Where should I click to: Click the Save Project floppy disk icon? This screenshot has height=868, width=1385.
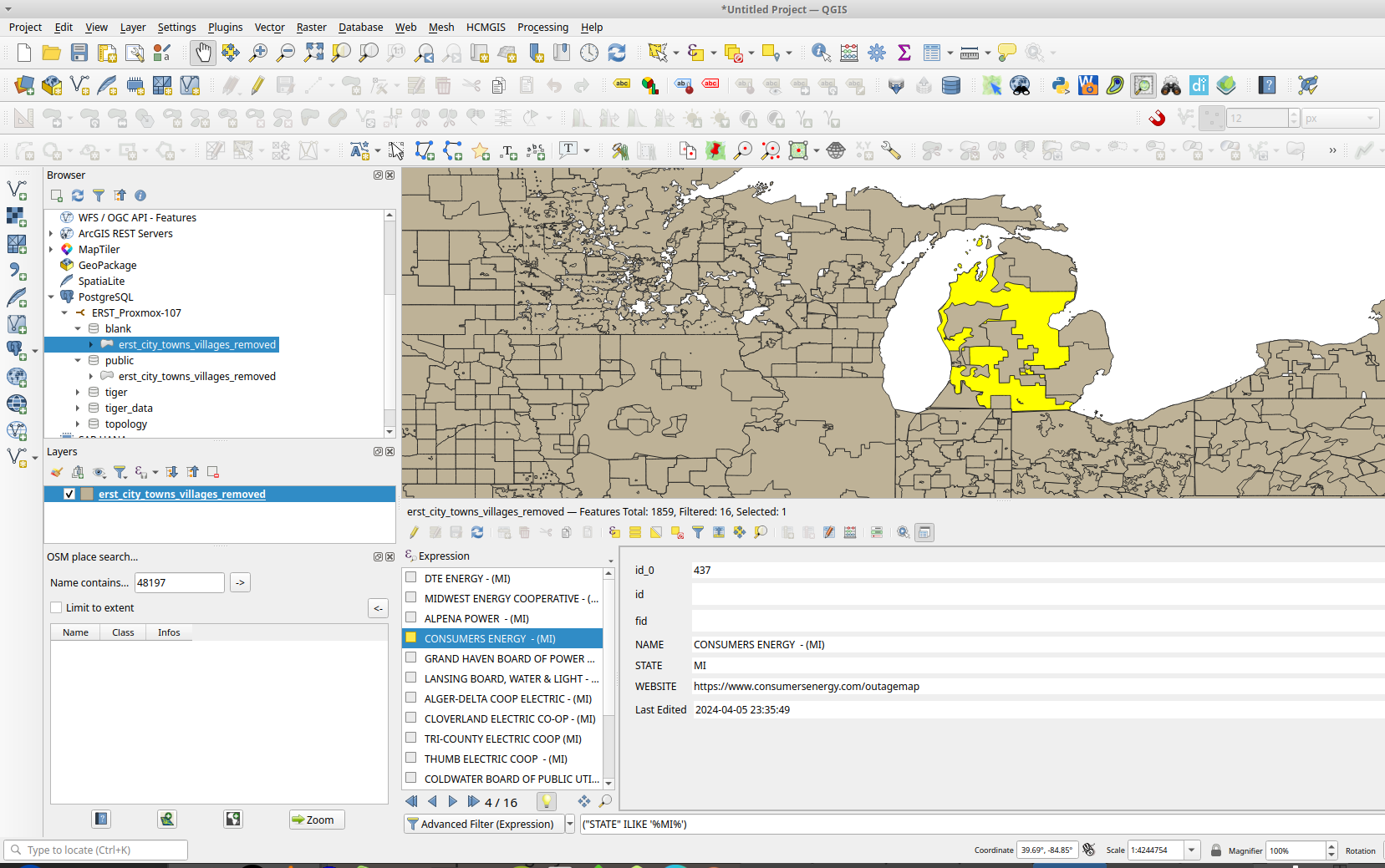point(79,53)
